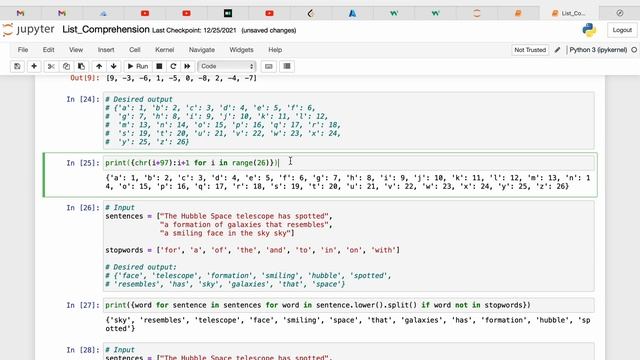Image resolution: width=640 pixels, height=360 pixels.
Task: Click into the Desired output cell In [24]
Action: pos(349,120)
